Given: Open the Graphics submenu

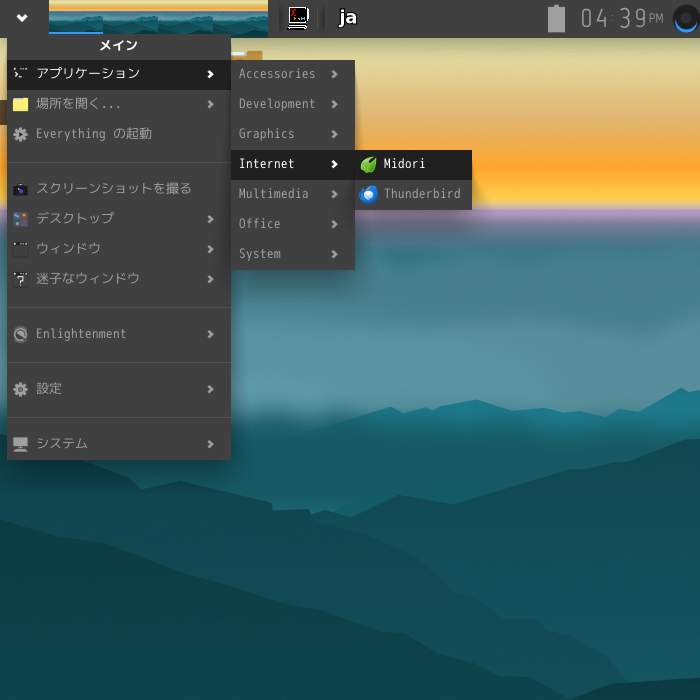Looking at the screenshot, I should (x=293, y=134).
